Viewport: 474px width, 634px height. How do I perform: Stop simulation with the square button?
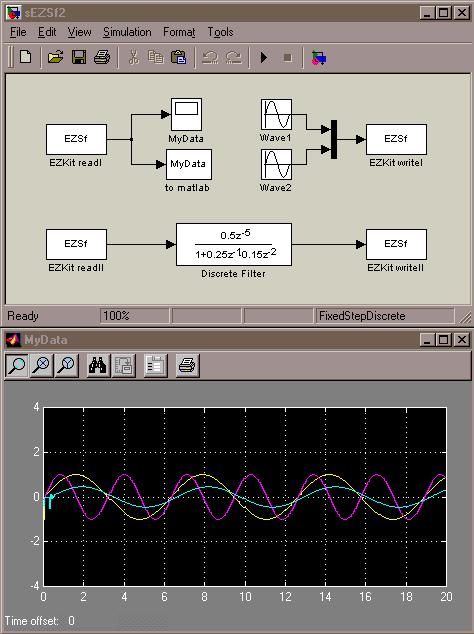288,57
